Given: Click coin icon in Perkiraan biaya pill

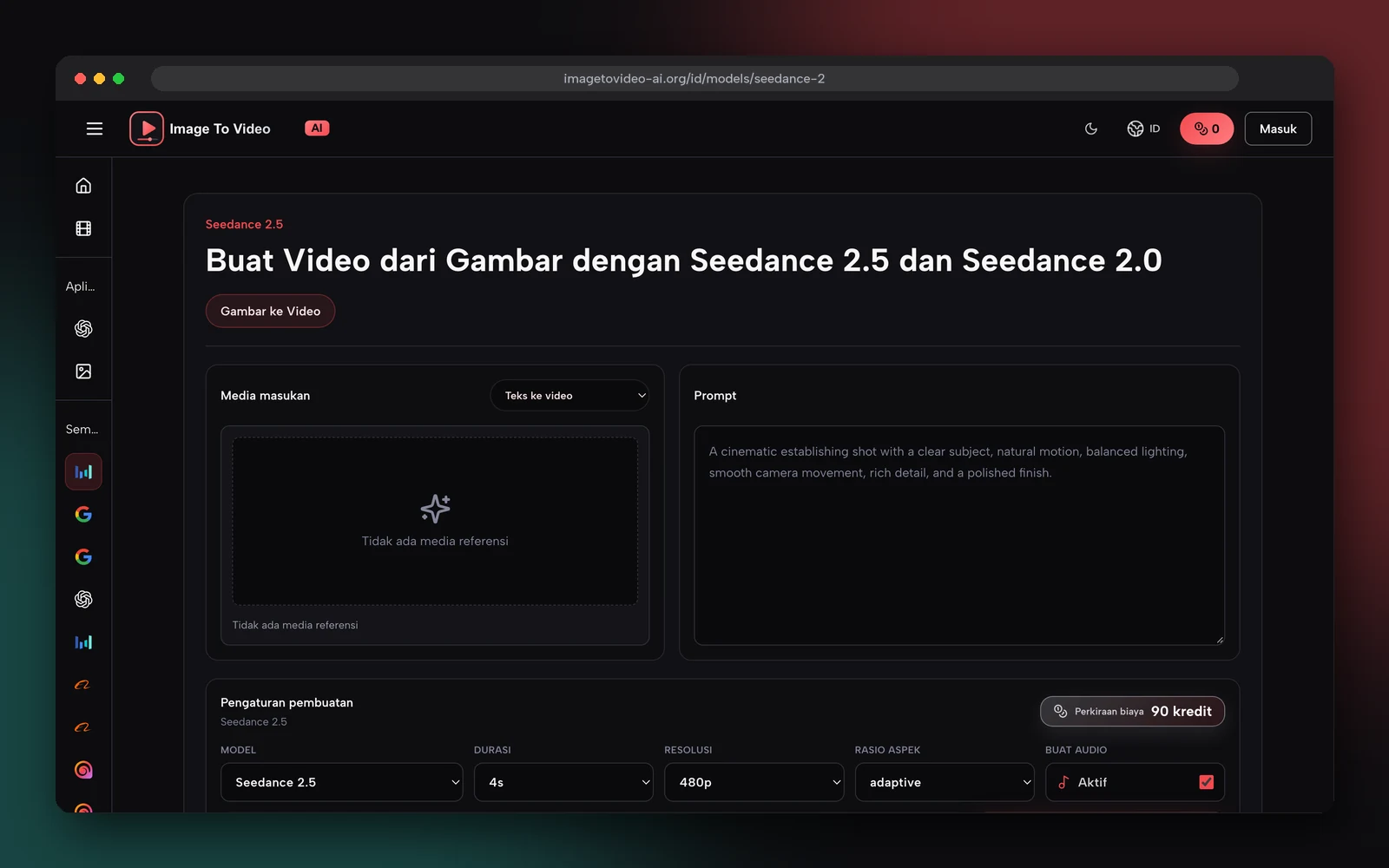Looking at the screenshot, I should (1060, 711).
